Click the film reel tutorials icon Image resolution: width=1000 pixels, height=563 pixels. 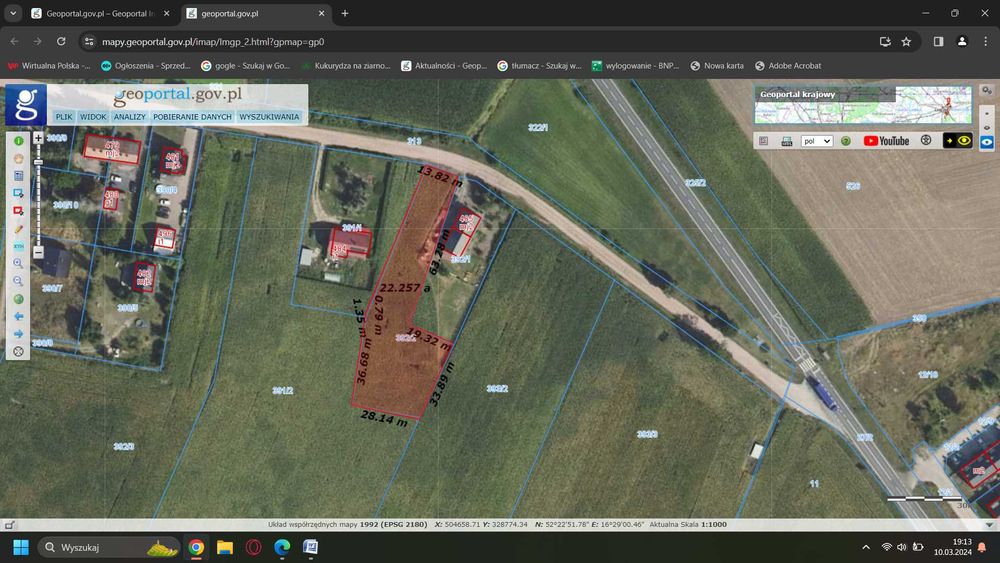point(926,140)
